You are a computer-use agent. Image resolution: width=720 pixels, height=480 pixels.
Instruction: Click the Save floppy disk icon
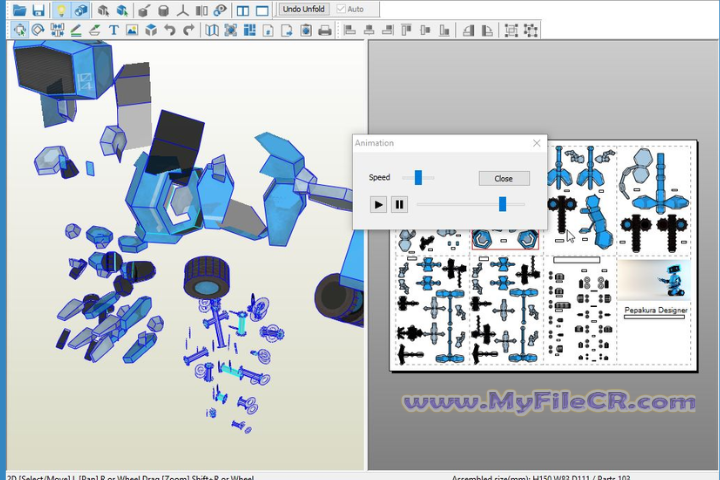point(38,10)
